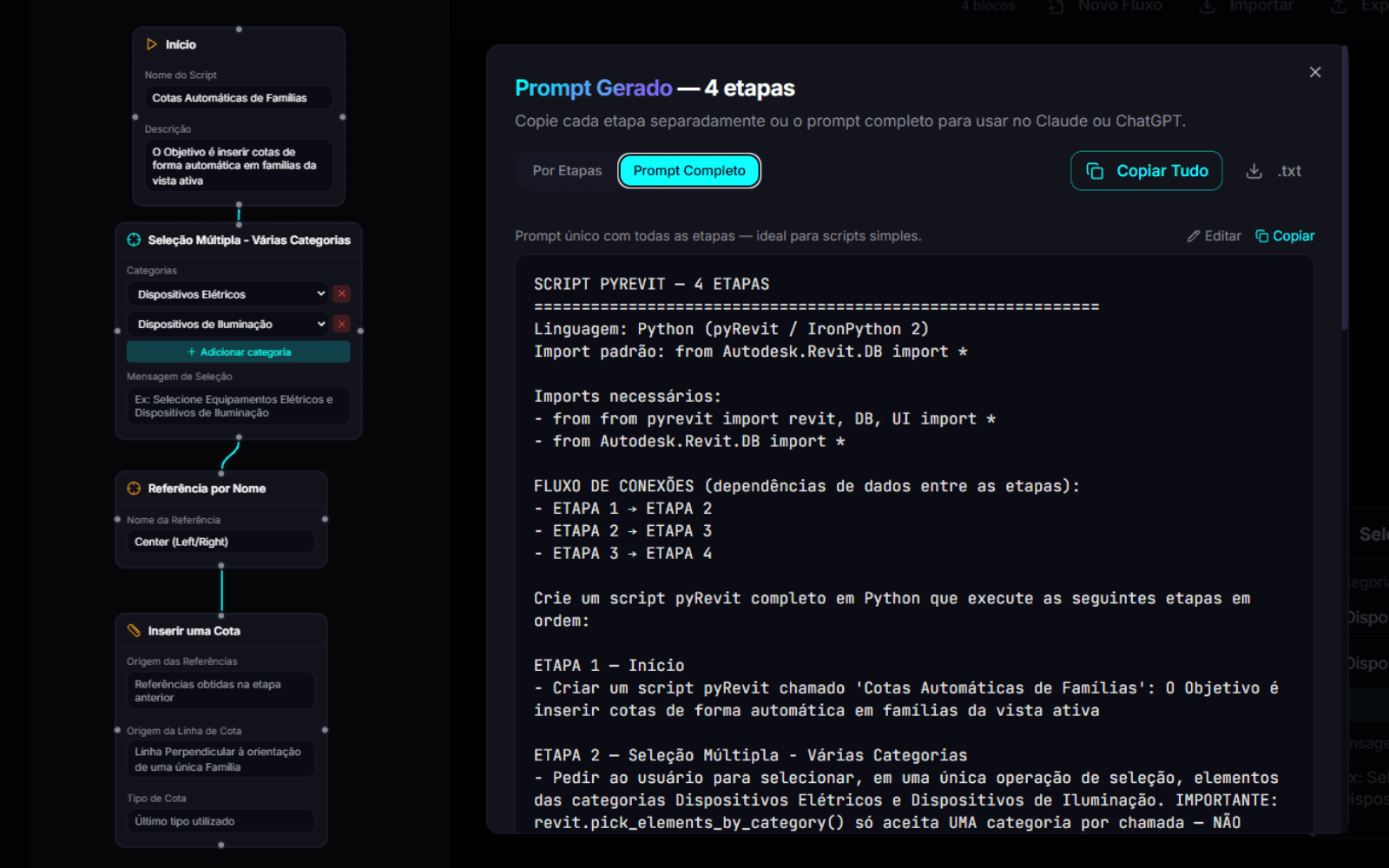
Task: Click the Copiar Tudo button
Action: pyautogui.click(x=1146, y=171)
